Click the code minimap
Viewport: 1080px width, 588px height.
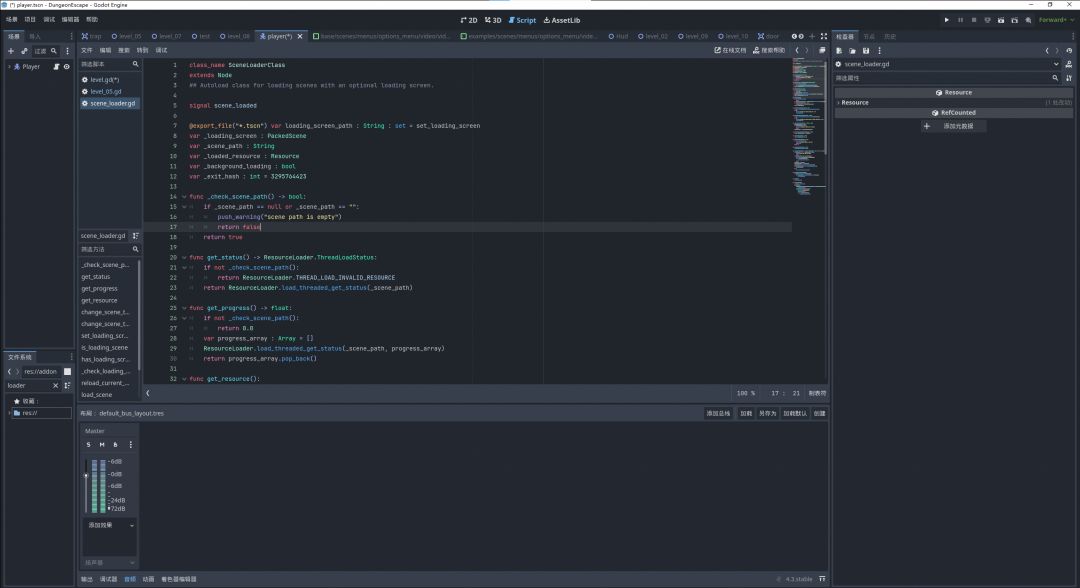point(808,126)
